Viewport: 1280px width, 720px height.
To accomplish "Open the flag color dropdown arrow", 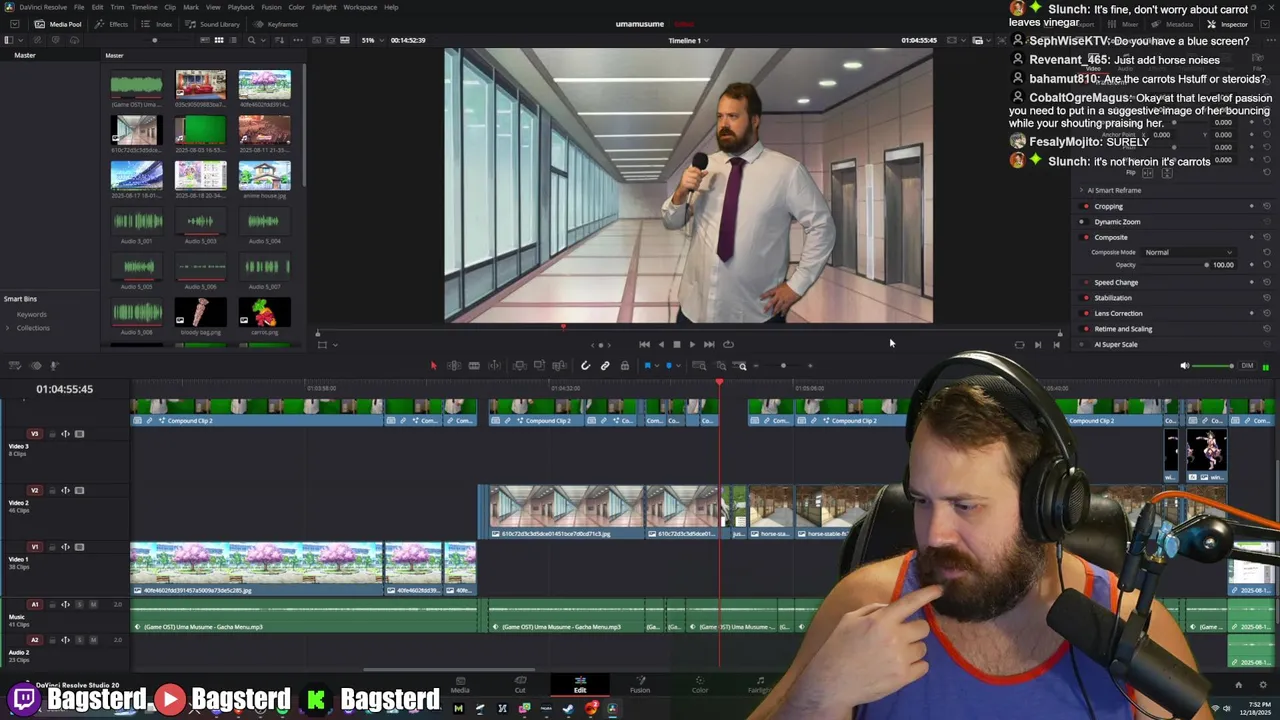I will tap(657, 366).
